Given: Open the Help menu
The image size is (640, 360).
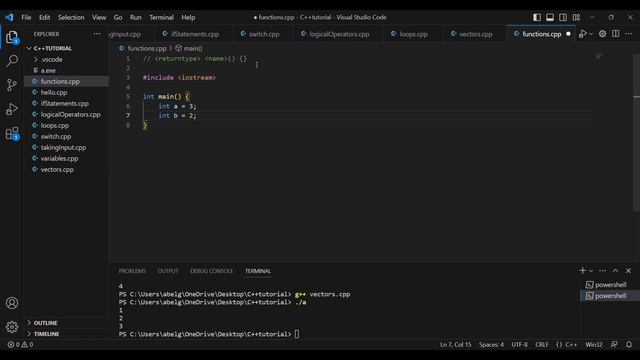Looking at the screenshot, I should (x=188, y=17).
